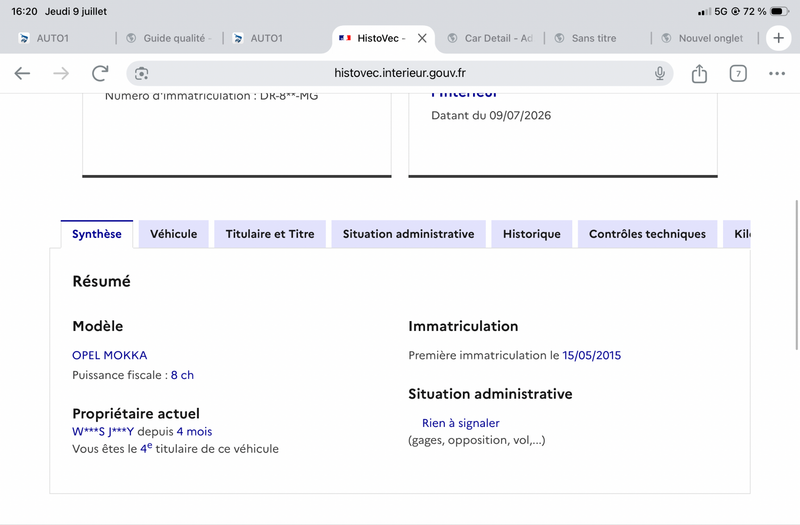Click the address bar URL field

[x=399, y=73]
